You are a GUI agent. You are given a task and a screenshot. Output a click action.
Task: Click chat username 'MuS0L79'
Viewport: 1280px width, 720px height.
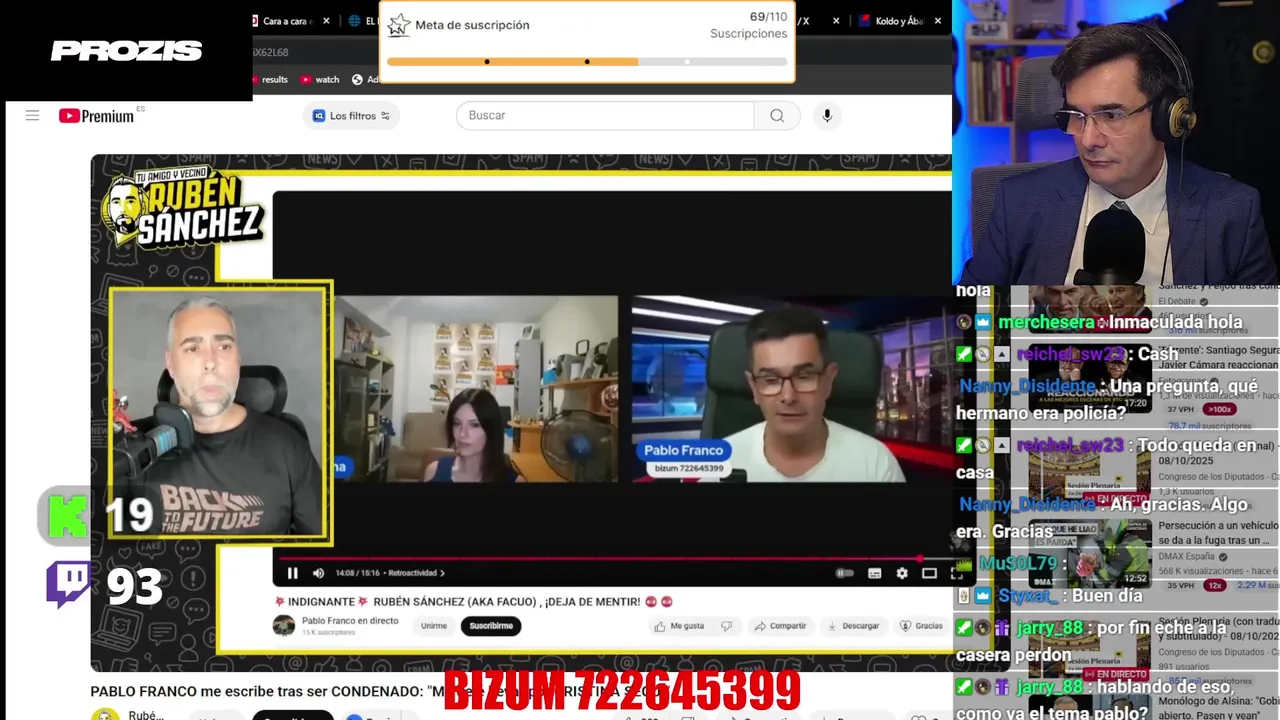tap(1018, 564)
